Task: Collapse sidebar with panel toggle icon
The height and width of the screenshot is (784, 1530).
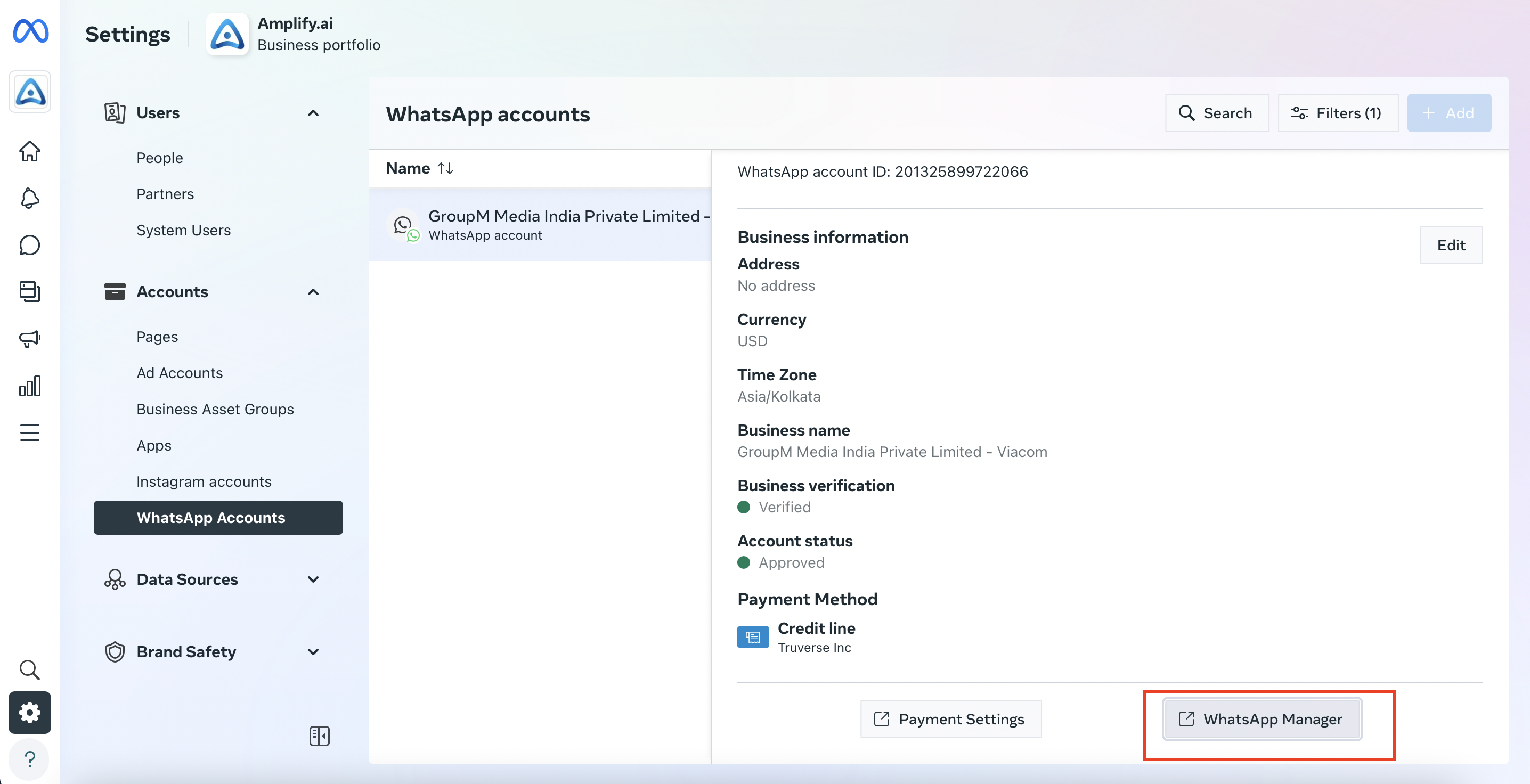Action: click(320, 736)
